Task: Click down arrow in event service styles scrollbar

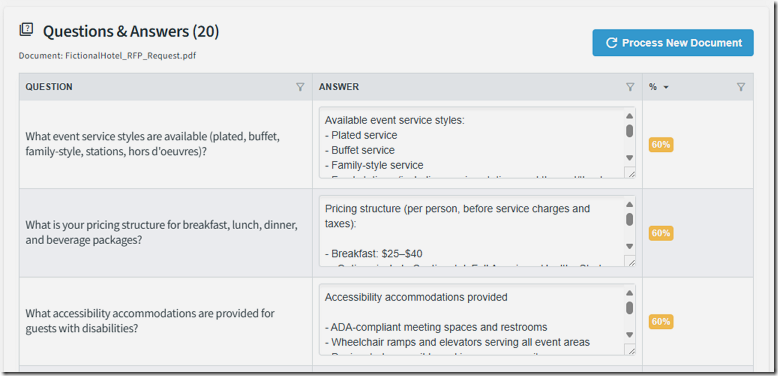Action: (x=629, y=158)
